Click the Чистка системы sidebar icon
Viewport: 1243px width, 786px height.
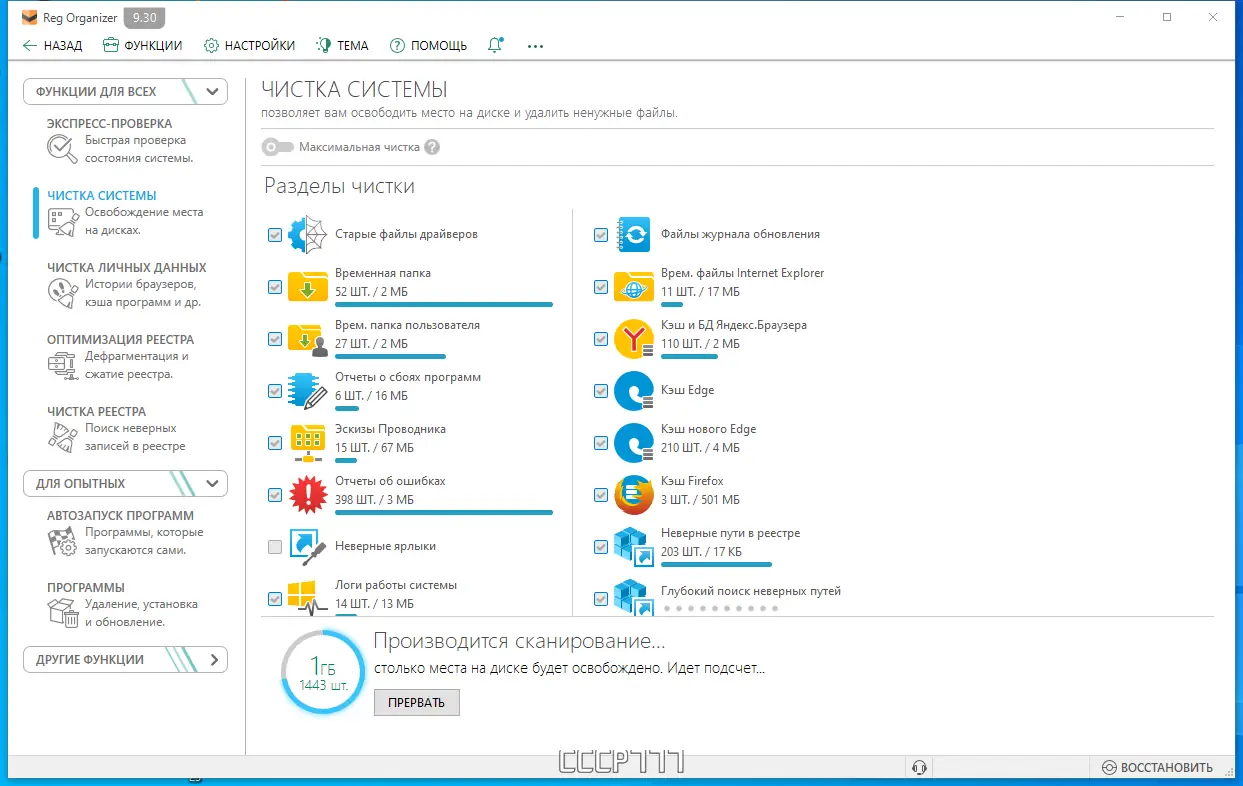[62, 222]
